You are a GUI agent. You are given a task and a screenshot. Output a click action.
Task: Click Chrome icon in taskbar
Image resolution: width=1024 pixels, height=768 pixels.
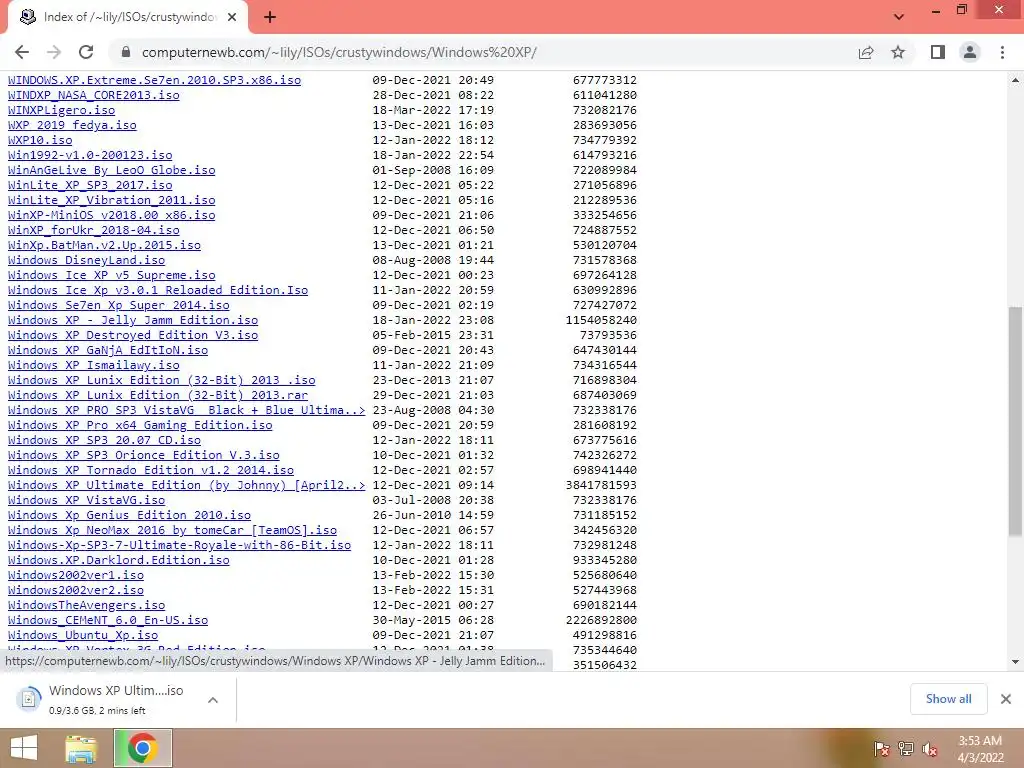[x=142, y=748]
